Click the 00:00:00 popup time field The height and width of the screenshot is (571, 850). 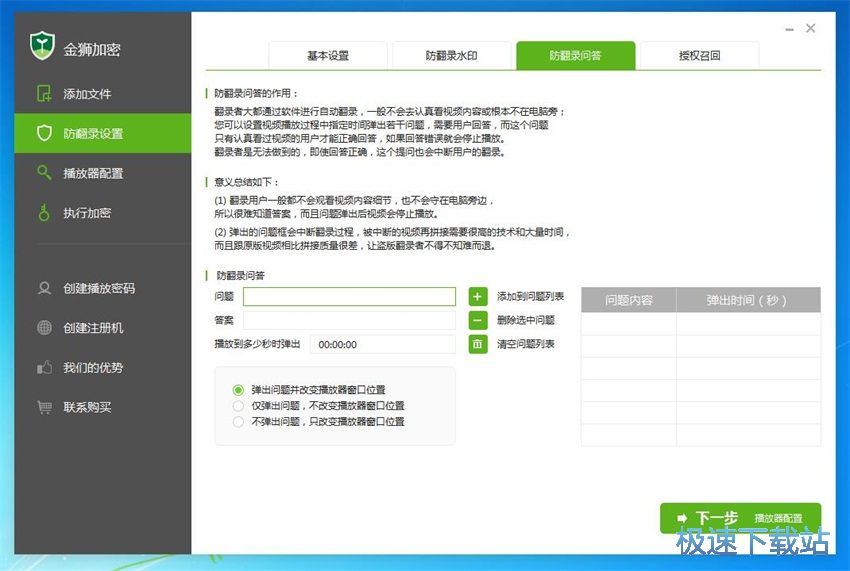point(383,344)
